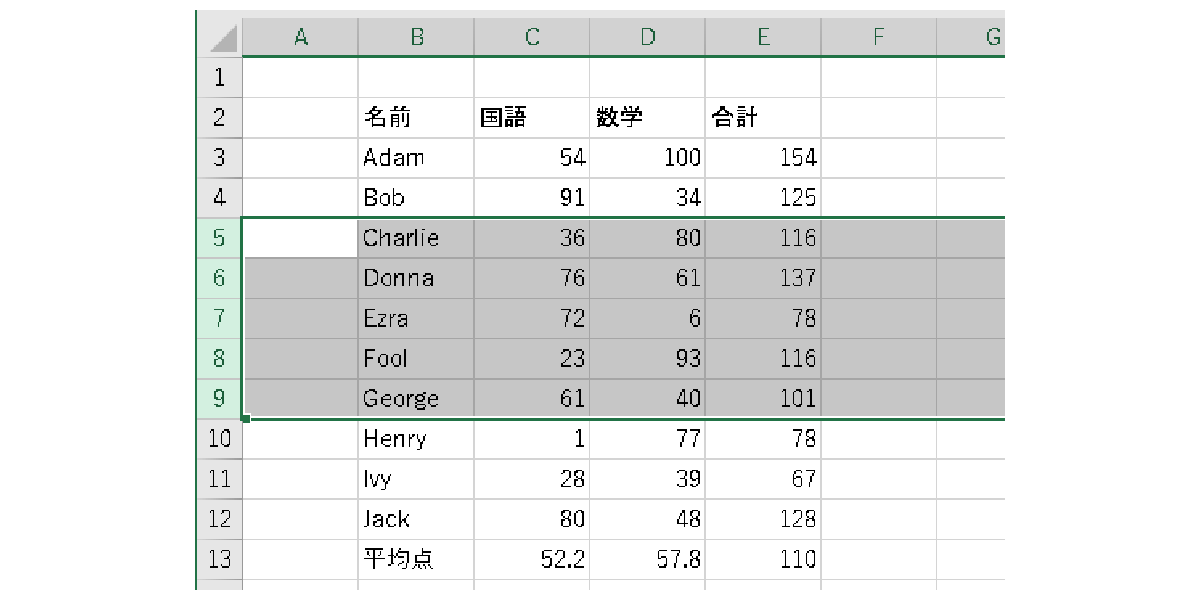Click row 13 header
The height and width of the screenshot is (600, 1200).
tap(220, 559)
